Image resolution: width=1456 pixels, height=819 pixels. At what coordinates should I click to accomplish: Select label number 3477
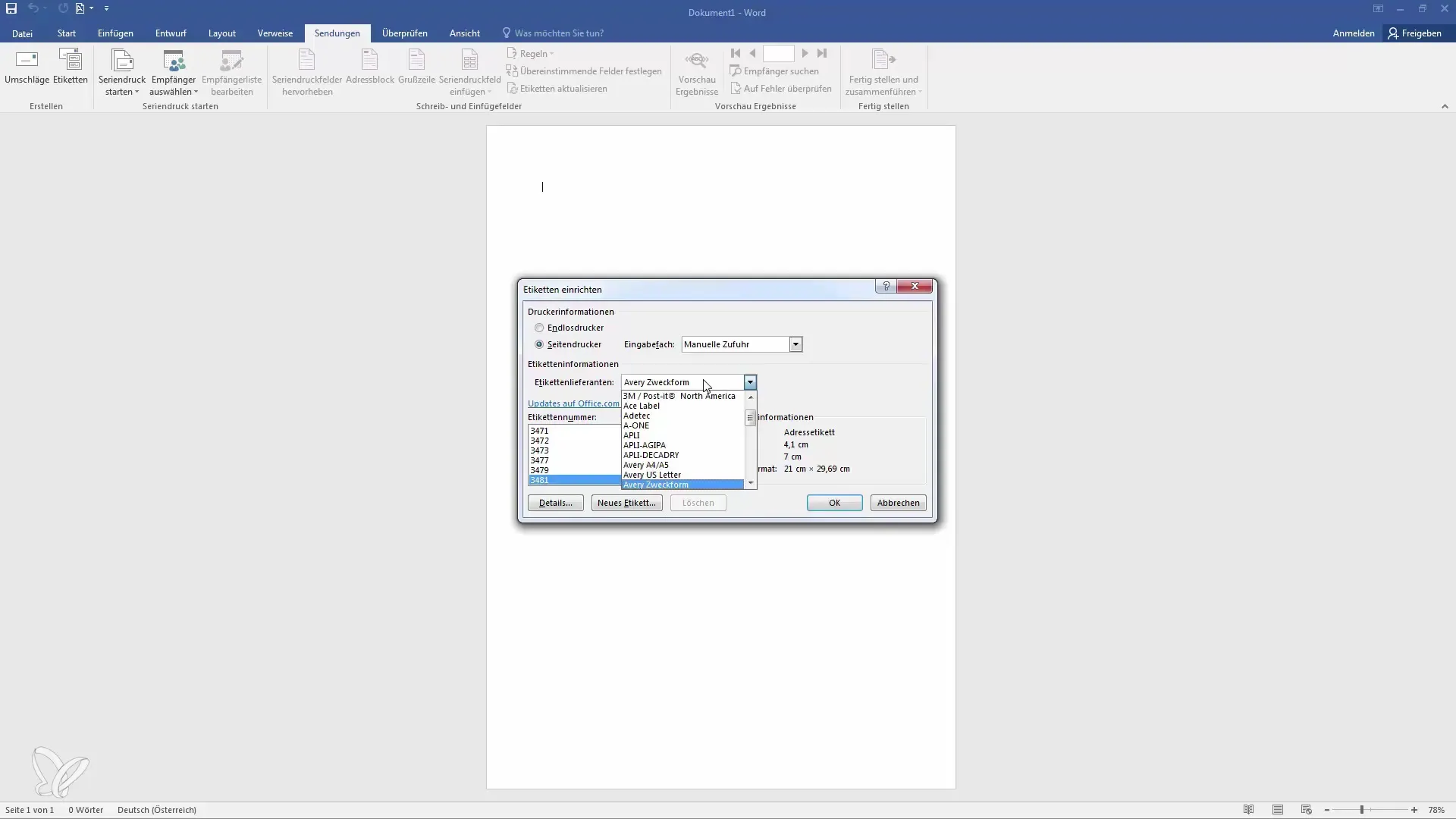tap(575, 460)
